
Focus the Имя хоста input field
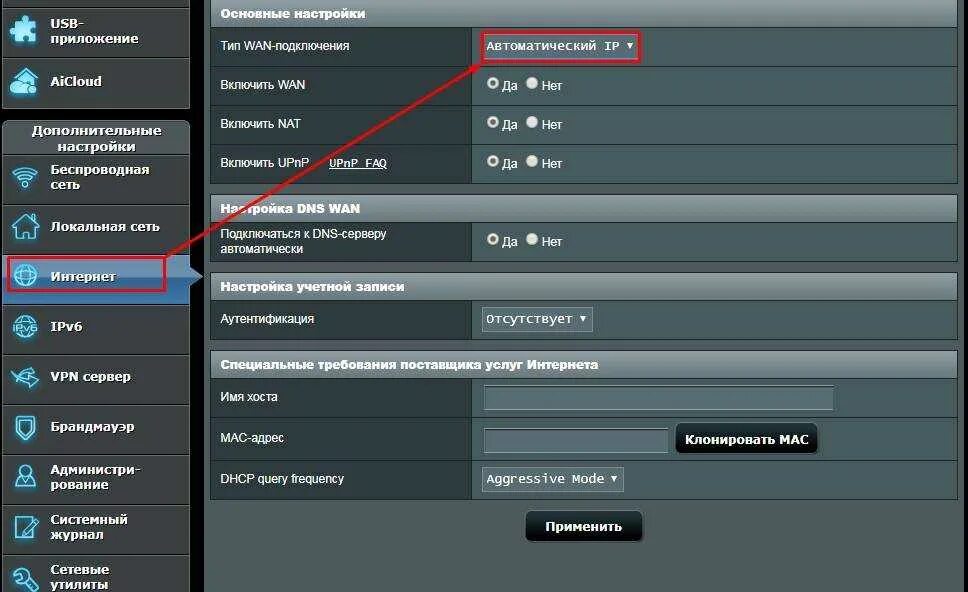[x=659, y=398]
